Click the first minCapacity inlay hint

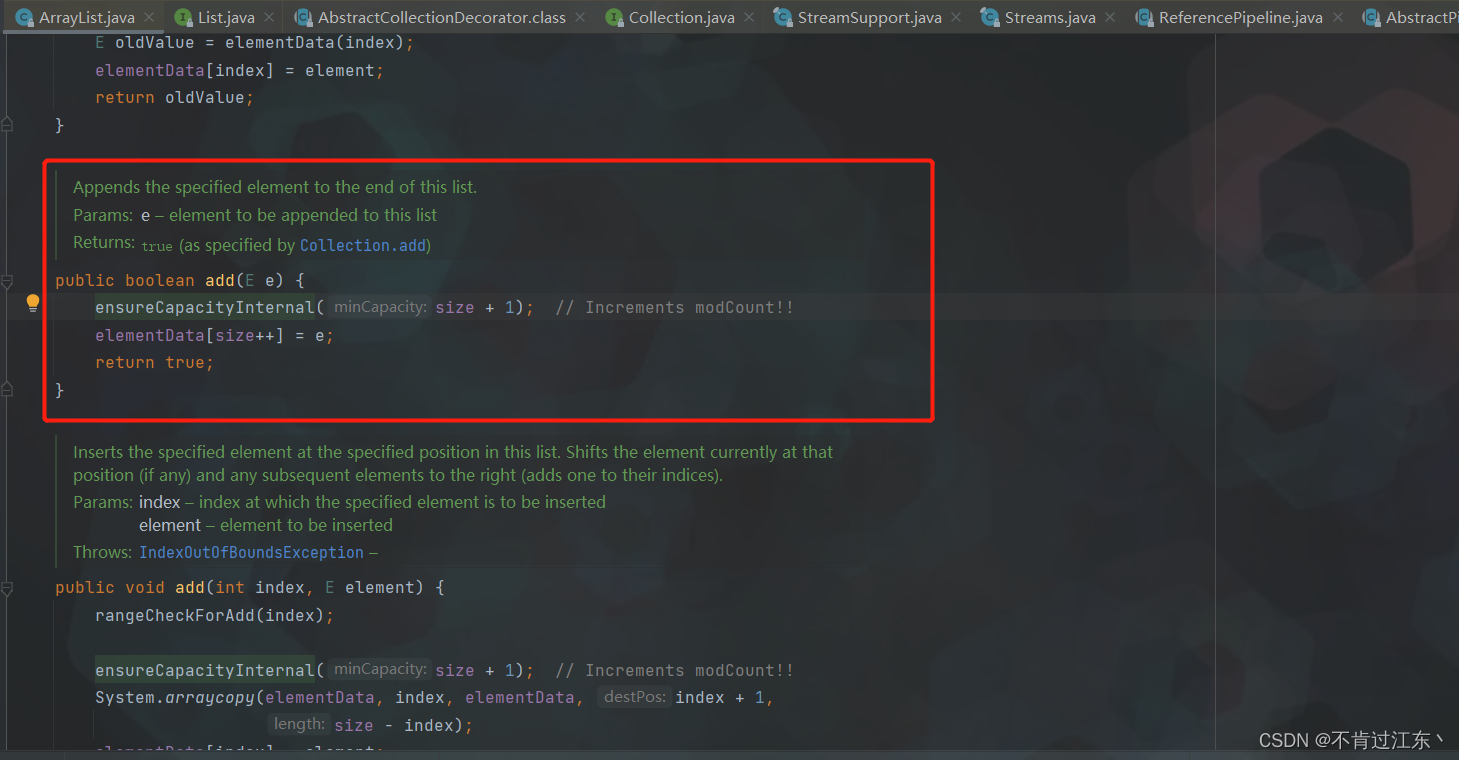tap(380, 307)
